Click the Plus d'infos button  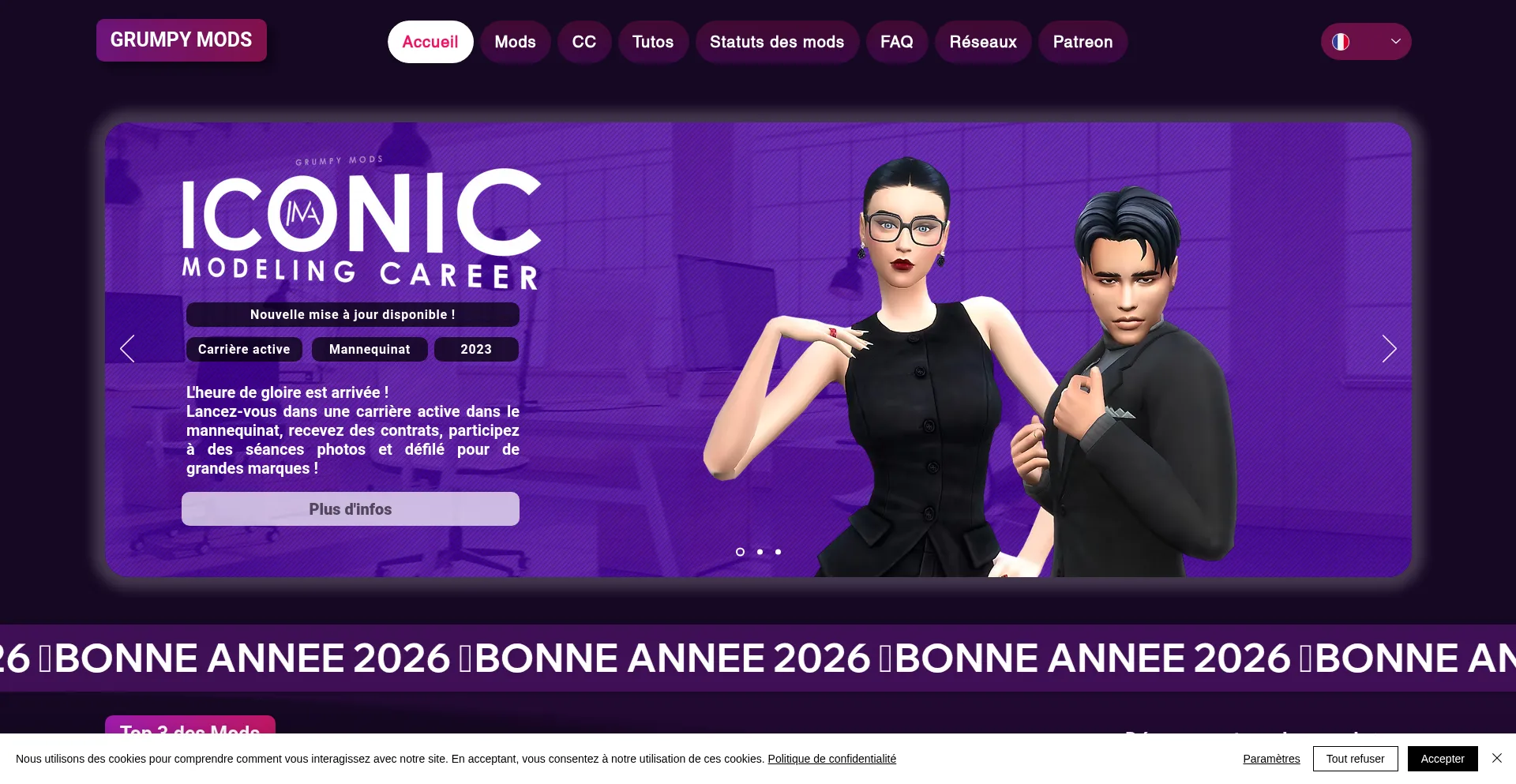pos(351,509)
